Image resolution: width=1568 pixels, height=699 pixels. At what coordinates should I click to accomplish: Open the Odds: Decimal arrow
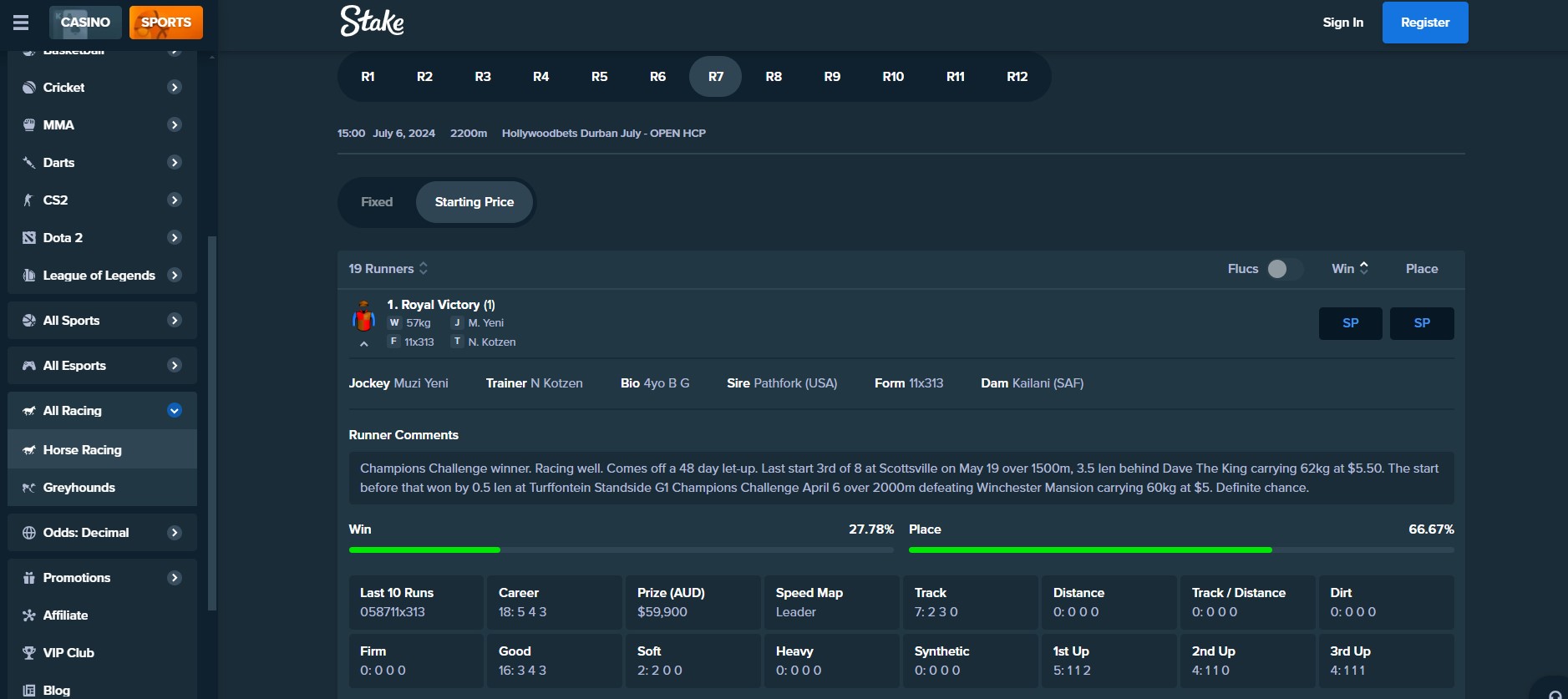tap(175, 532)
